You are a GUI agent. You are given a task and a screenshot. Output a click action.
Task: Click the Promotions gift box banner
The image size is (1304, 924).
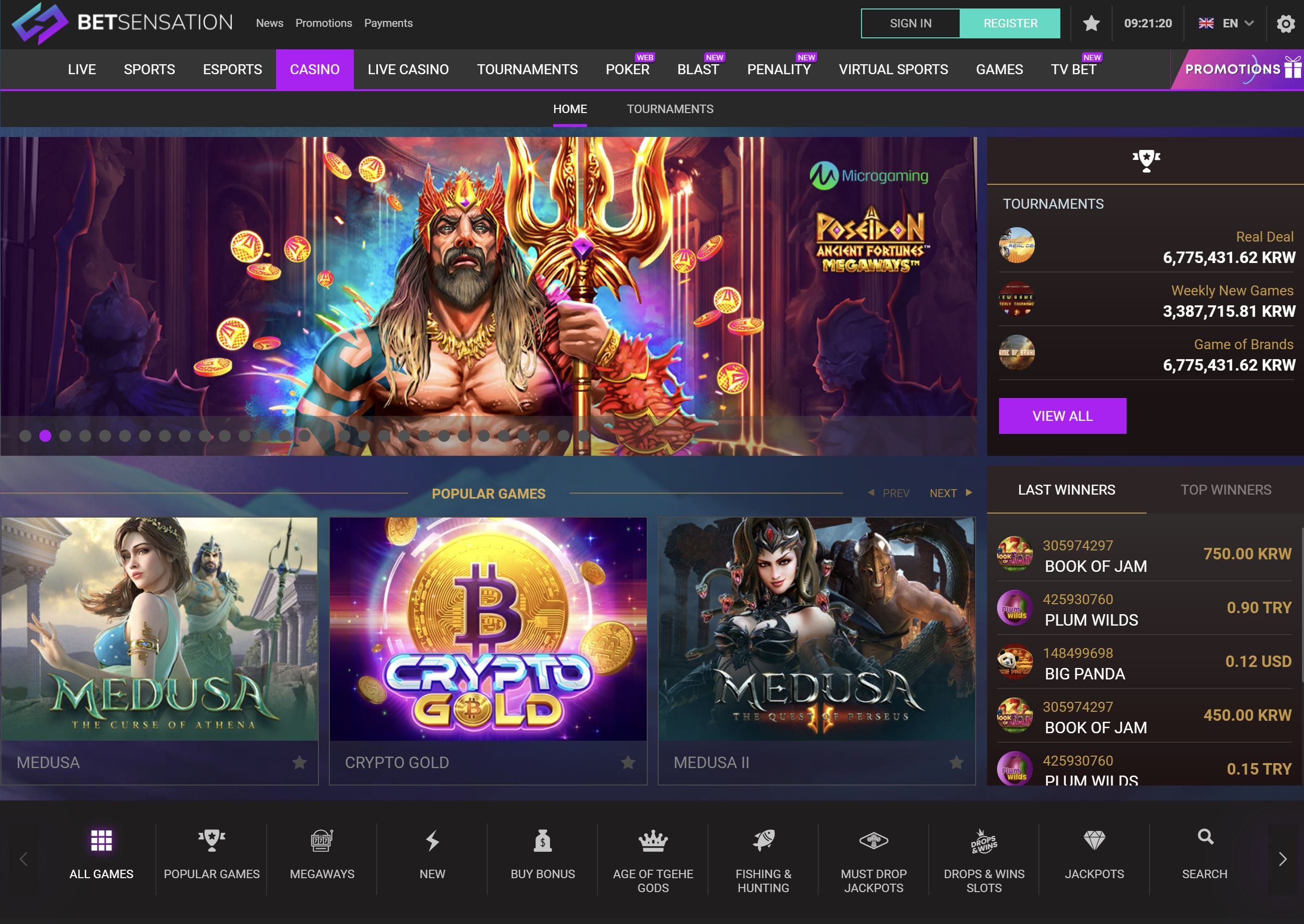tap(1237, 69)
